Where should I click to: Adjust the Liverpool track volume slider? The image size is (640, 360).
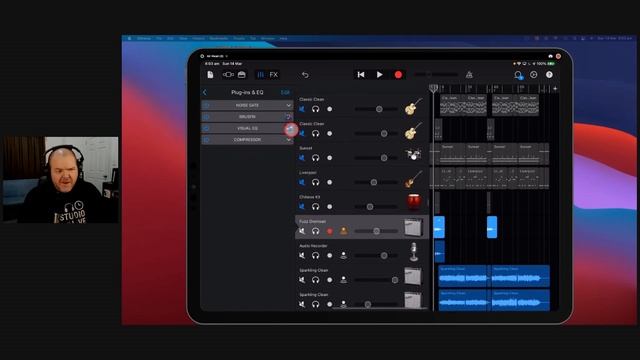(x=376, y=182)
